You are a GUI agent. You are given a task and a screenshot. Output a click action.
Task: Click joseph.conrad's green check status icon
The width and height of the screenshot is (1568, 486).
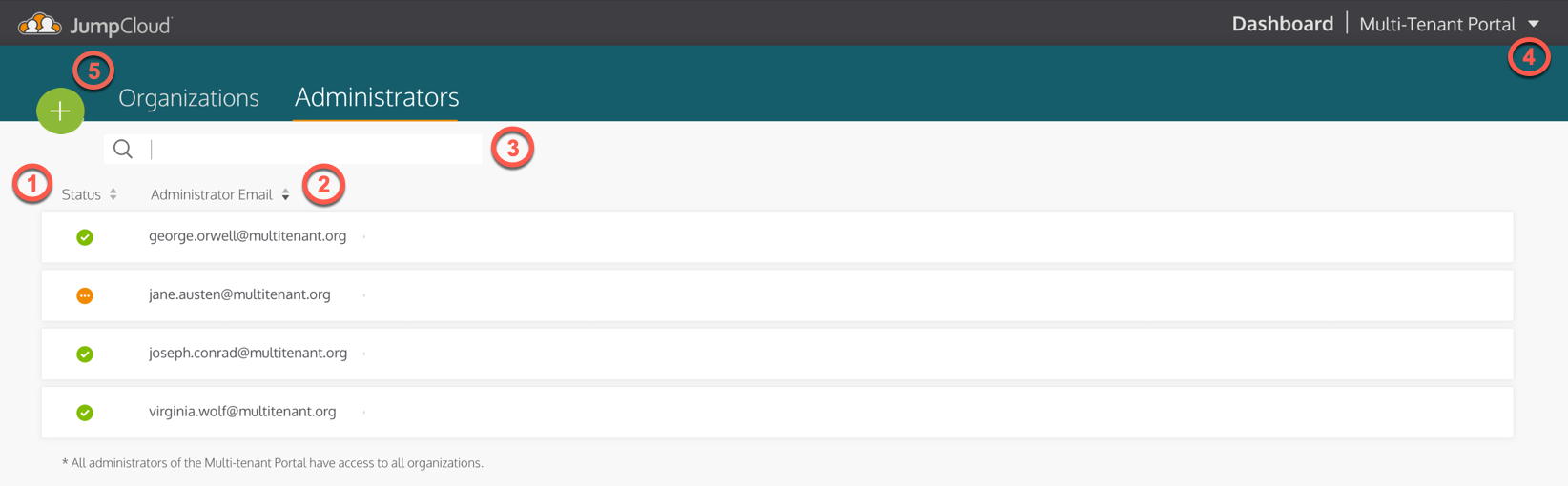pos(85,354)
